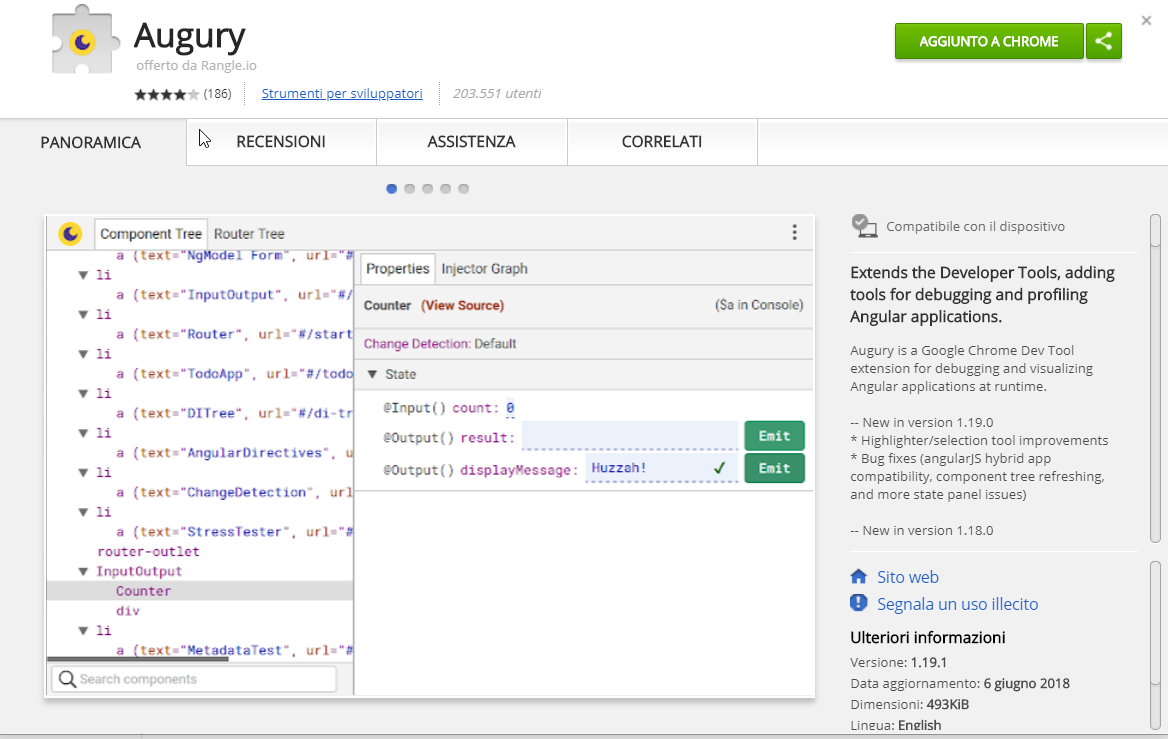
Task: Click the $a in Console text
Action: tap(759, 305)
